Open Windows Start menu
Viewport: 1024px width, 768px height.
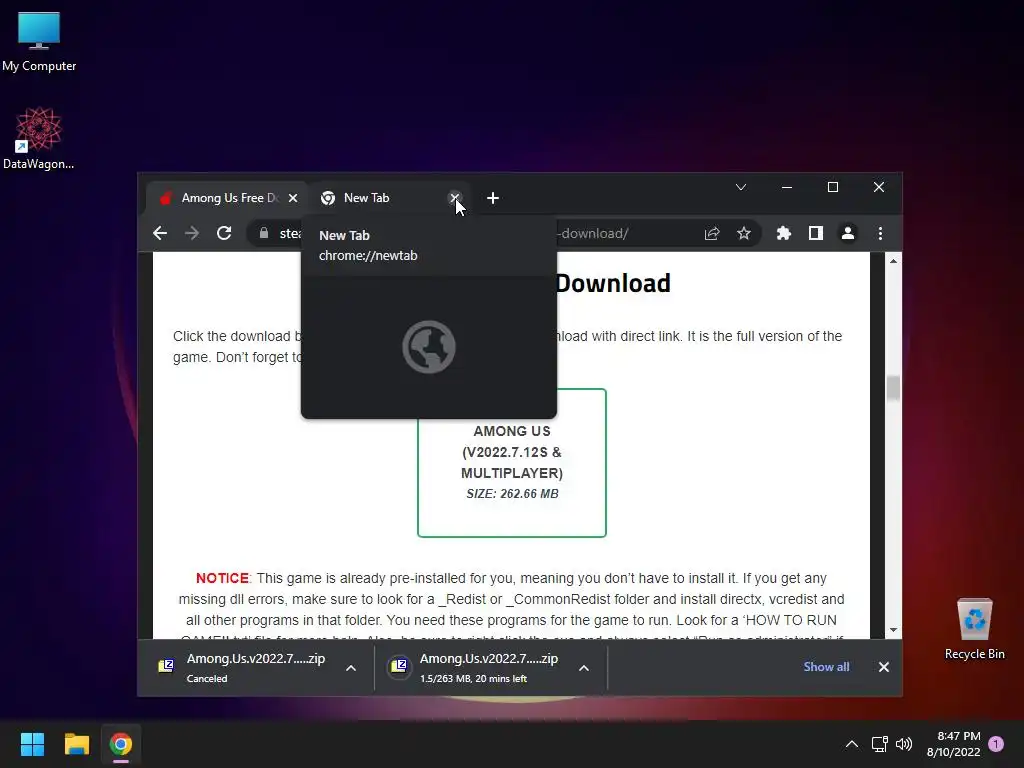click(x=32, y=744)
